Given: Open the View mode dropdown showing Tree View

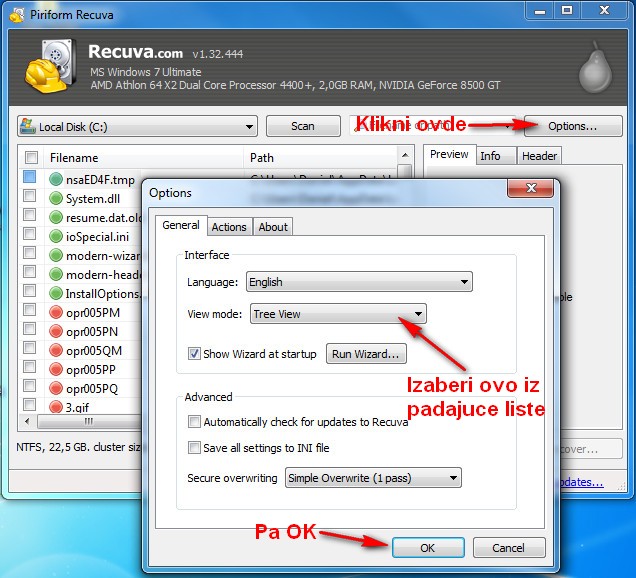Looking at the screenshot, I should pyautogui.click(x=338, y=314).
